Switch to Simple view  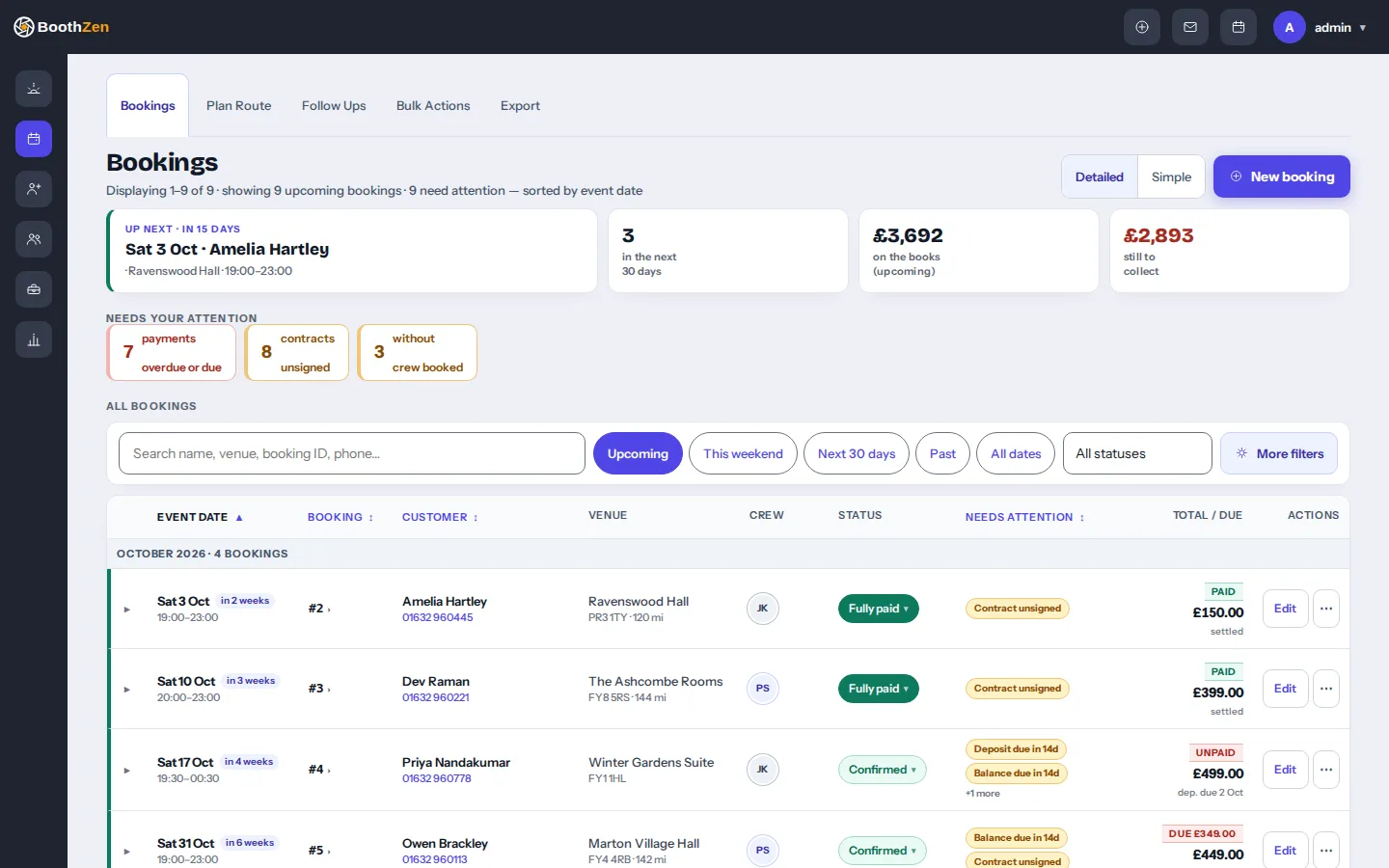[1171, 176]
